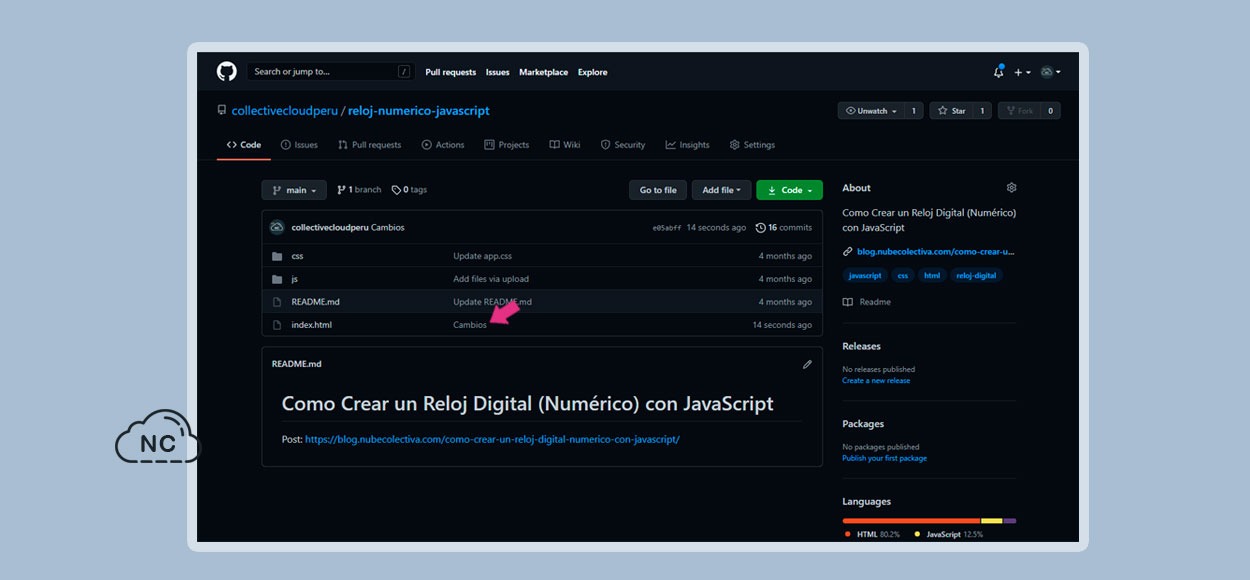Open the collectivecloudperu owner link

pos(285,111)
